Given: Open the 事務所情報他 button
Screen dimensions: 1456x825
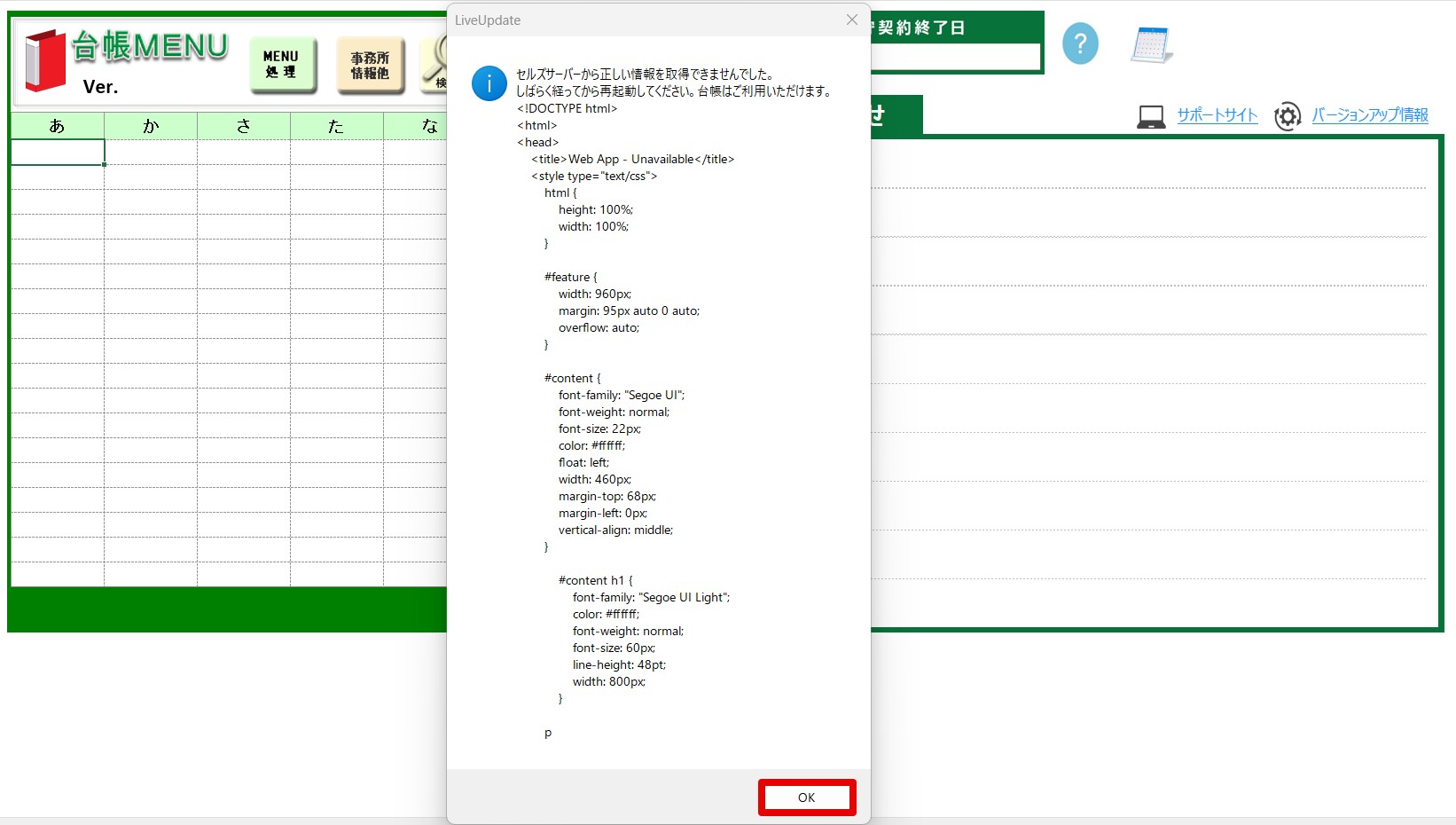Looking at the screenshot, I should [371, 65].
